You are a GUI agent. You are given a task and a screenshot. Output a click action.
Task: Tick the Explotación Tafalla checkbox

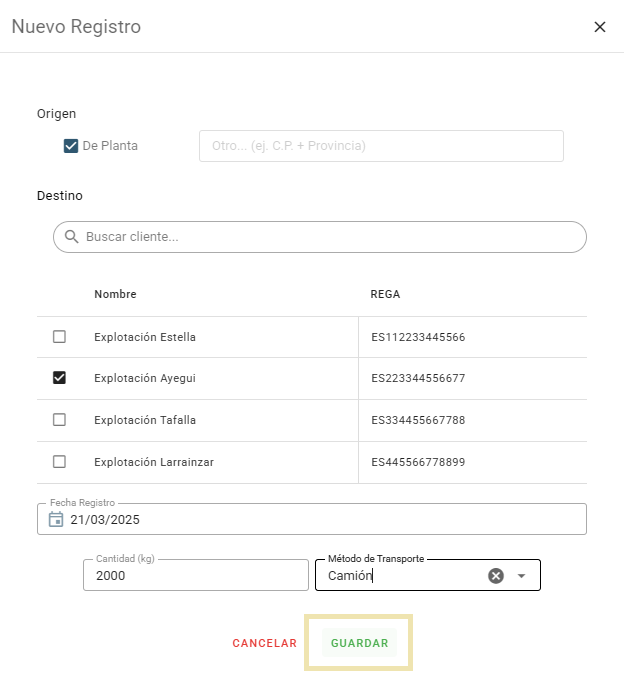59,420
